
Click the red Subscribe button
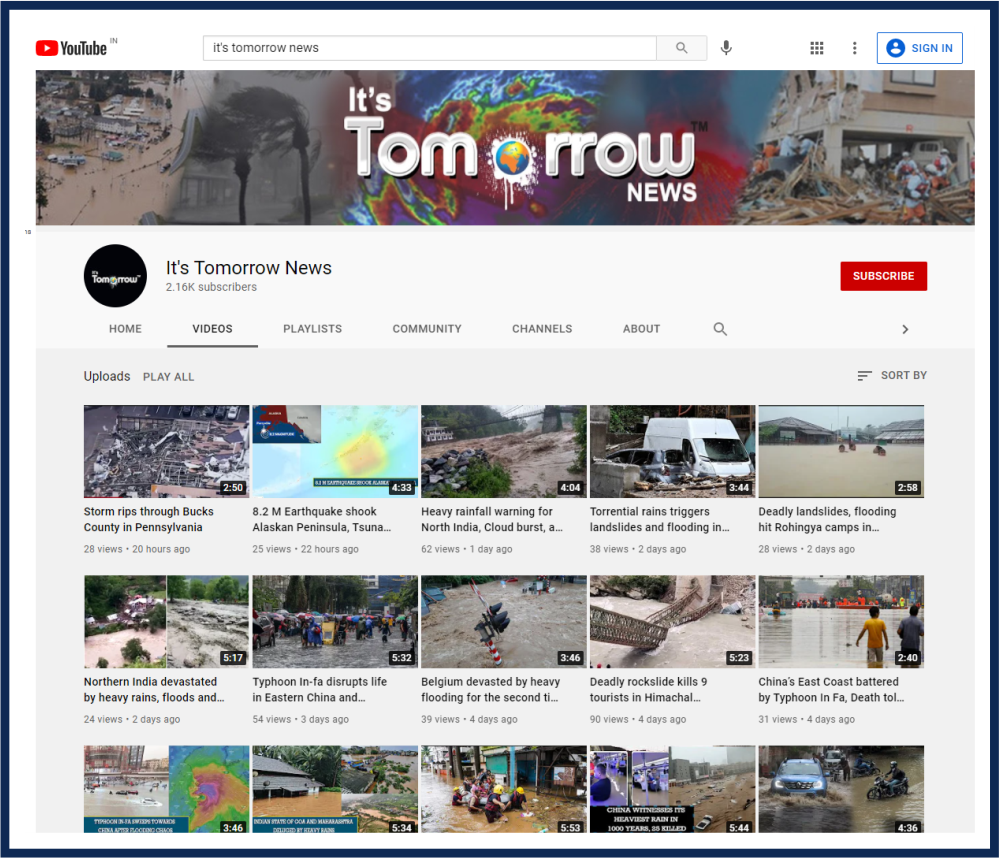point(883,276)
